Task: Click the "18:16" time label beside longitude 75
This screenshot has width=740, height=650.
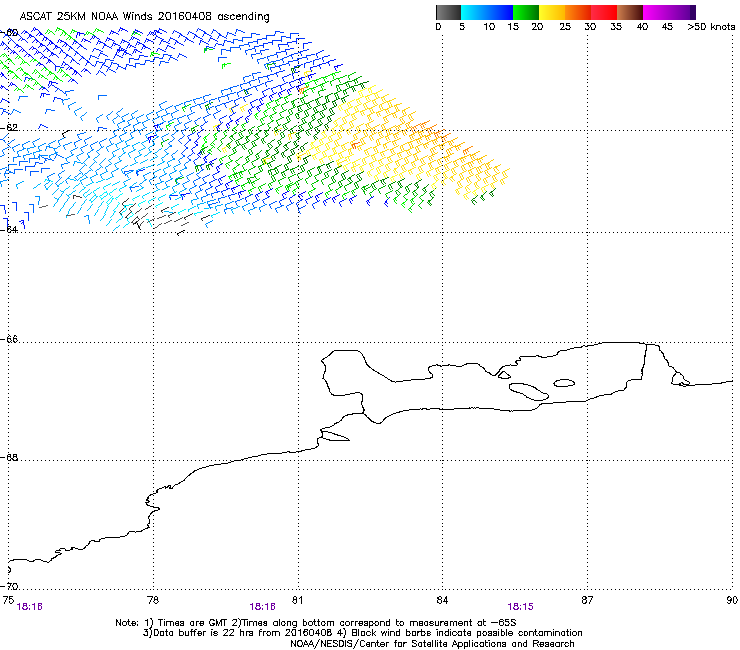Action: tap(29, 607)
